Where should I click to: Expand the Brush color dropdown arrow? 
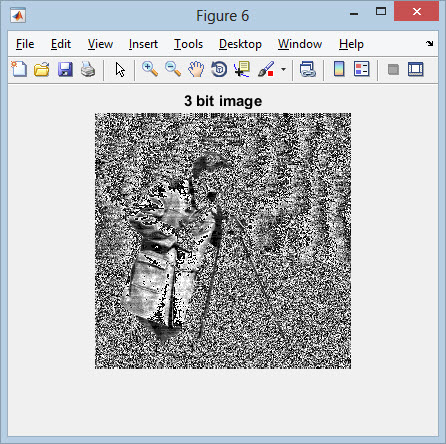click(x=283, y=69)
